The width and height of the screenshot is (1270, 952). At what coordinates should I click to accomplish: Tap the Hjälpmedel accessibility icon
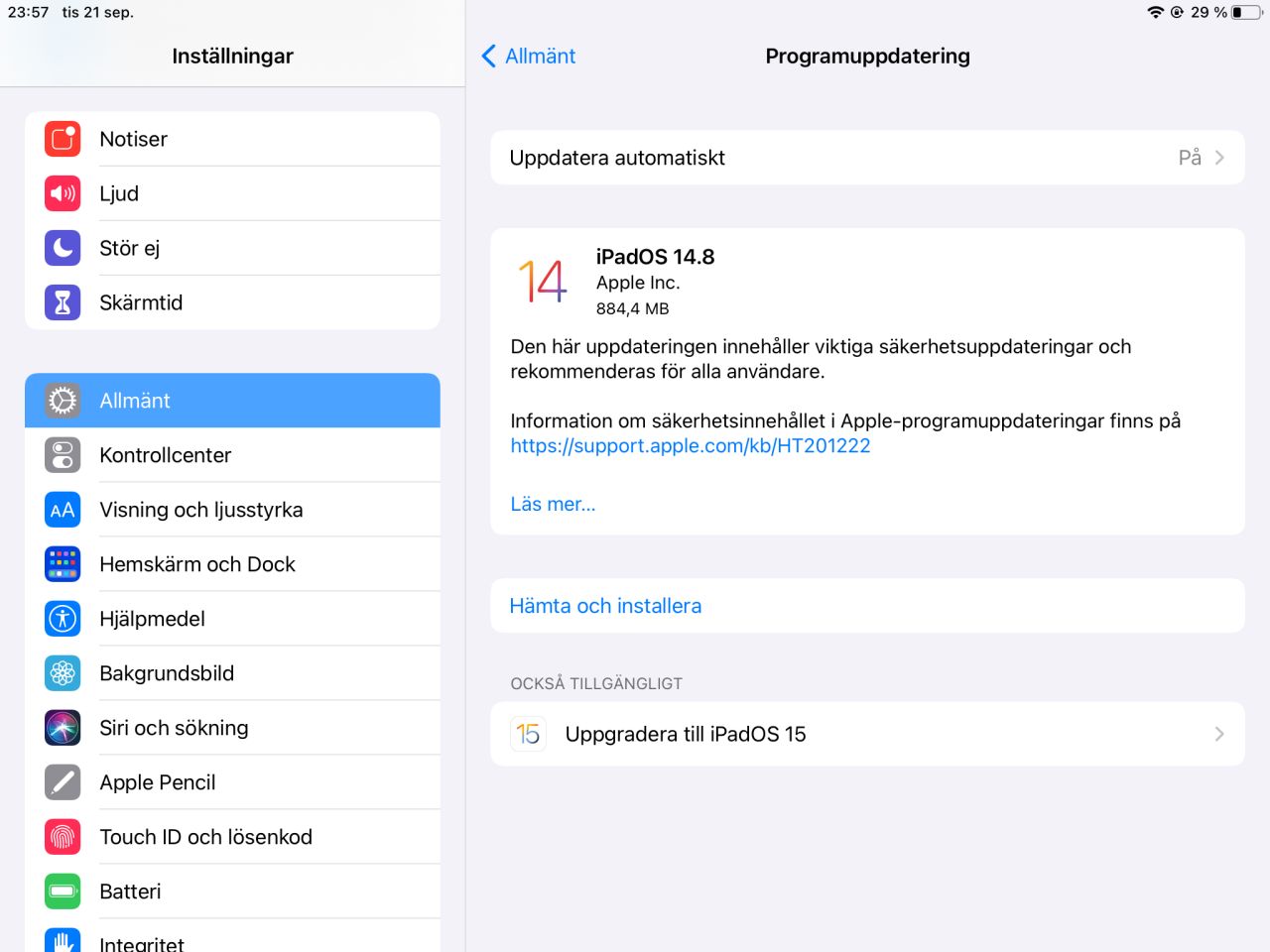point(63,619)
